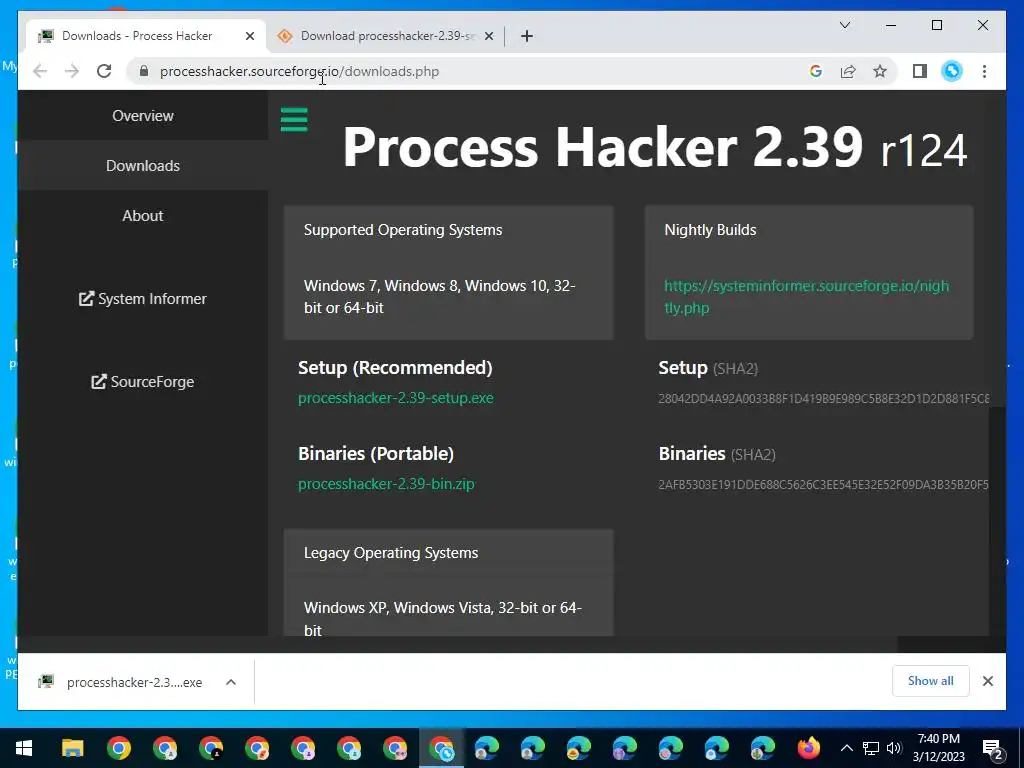Click the Supported Operating Systems heading
Screen dimensions: 1024x768
403,230
